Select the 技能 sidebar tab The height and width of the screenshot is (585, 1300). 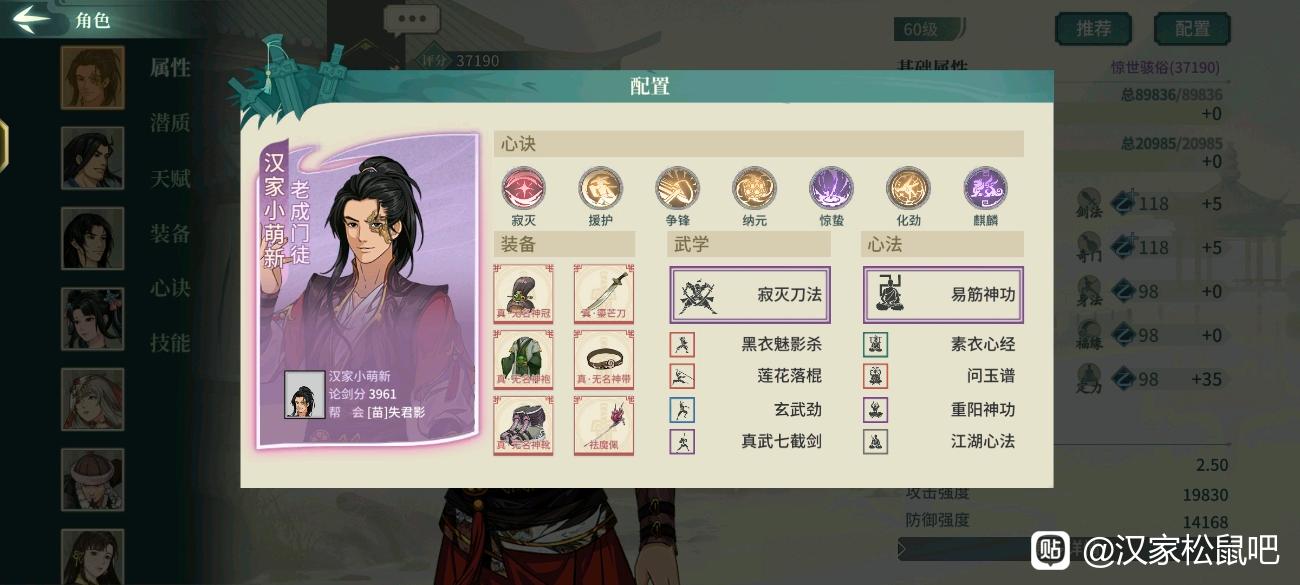(170, 343)
